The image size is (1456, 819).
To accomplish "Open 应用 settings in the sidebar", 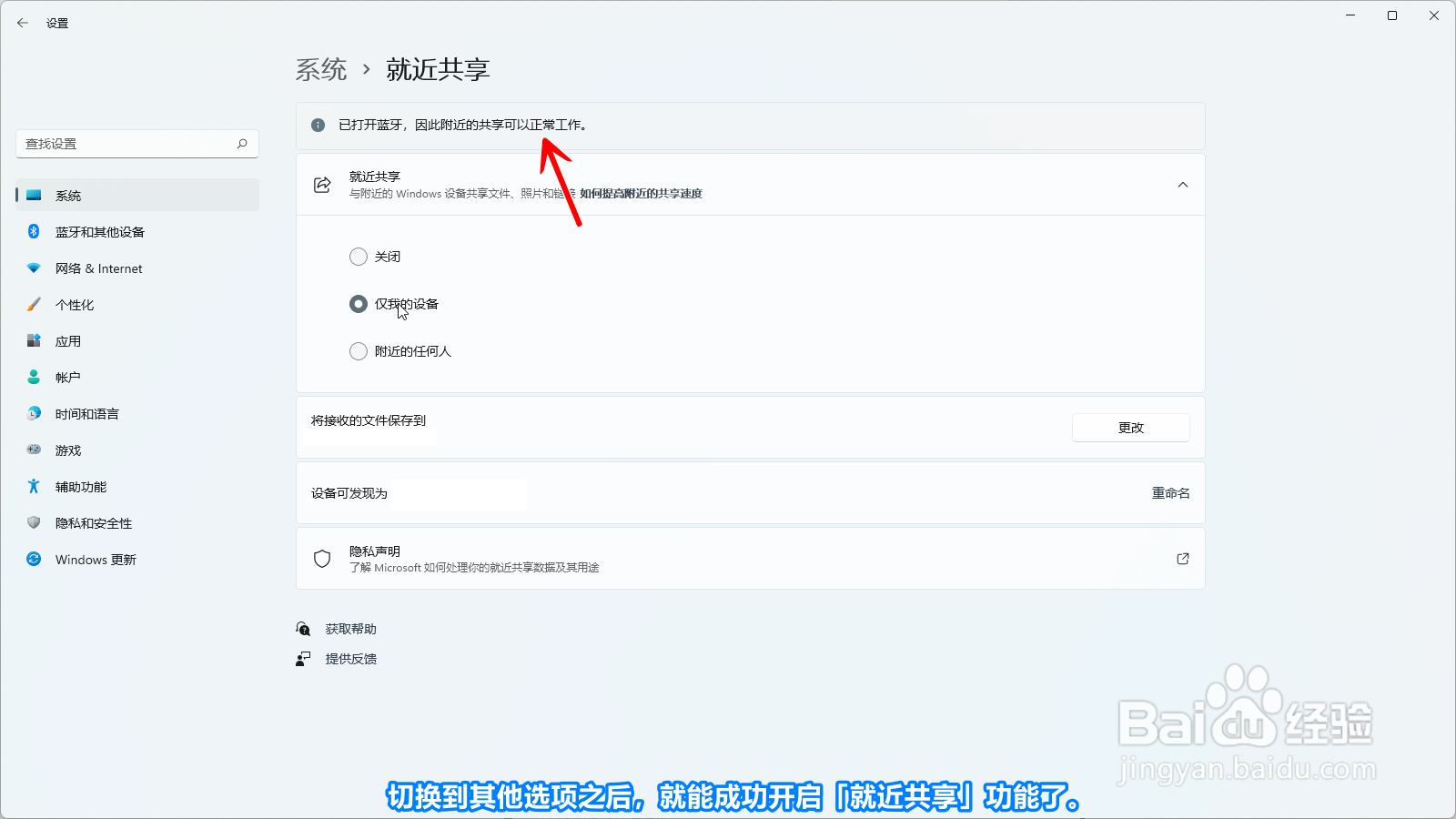I will pos(137,340).
